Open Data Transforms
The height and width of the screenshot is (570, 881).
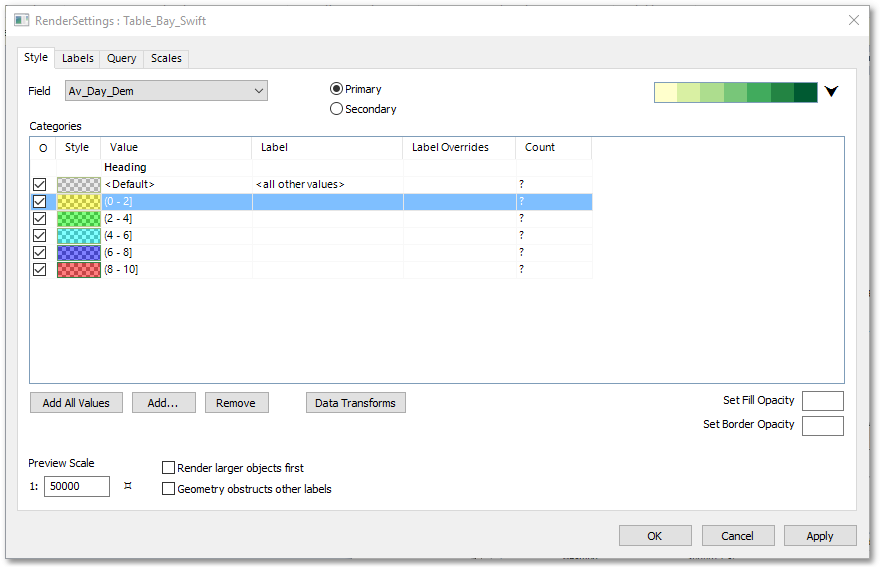click(356, 403)
